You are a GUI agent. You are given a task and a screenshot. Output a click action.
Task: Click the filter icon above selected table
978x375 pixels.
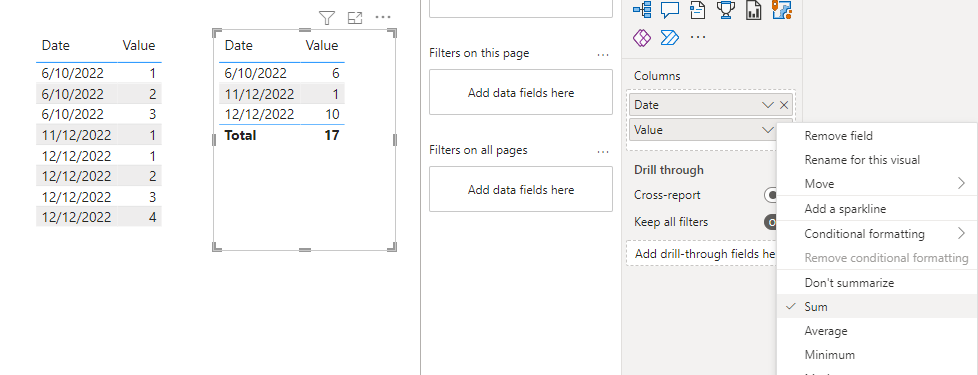coord(327,18)
